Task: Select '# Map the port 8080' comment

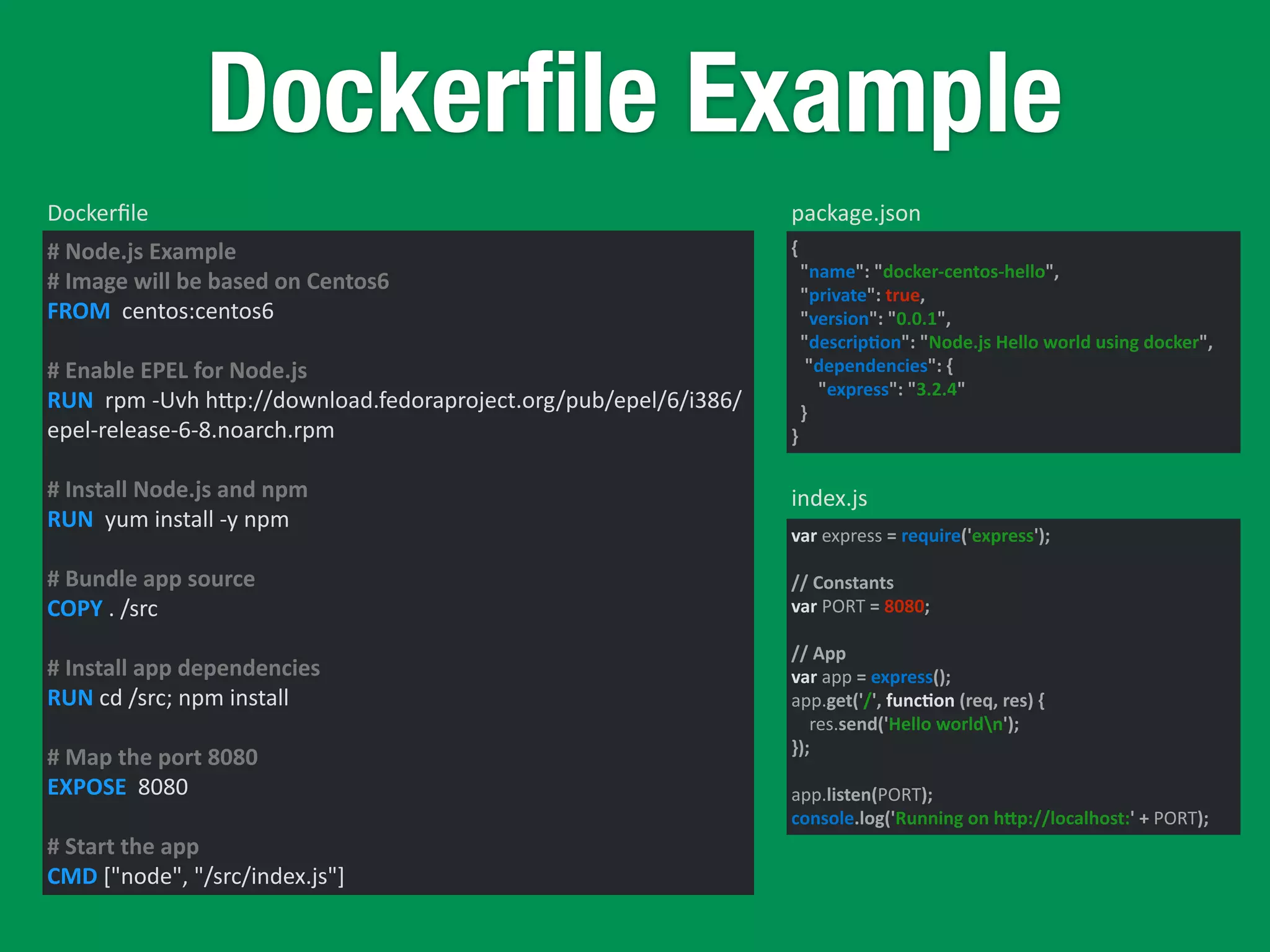Action: 153,757
